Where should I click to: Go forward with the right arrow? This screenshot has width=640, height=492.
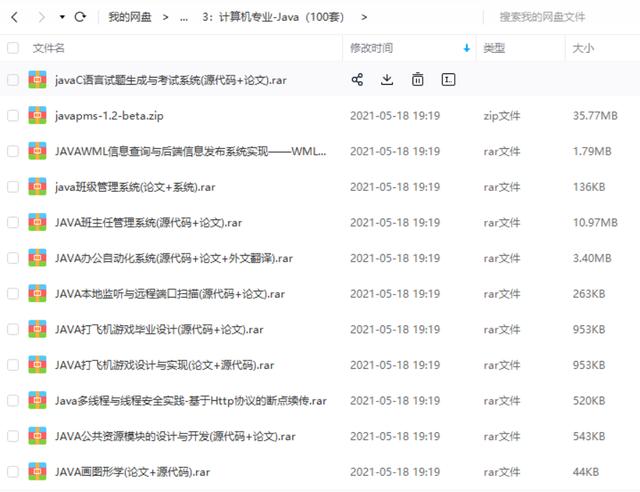click(41, 17)
